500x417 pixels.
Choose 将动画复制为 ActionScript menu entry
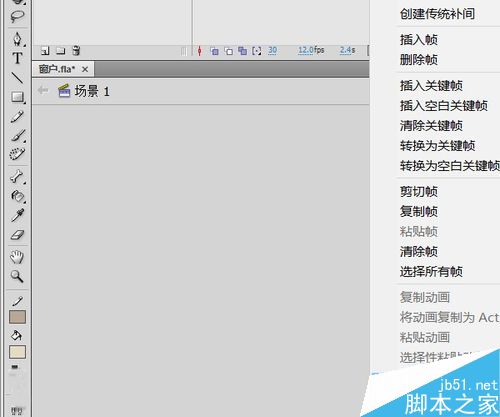[450, 317]
